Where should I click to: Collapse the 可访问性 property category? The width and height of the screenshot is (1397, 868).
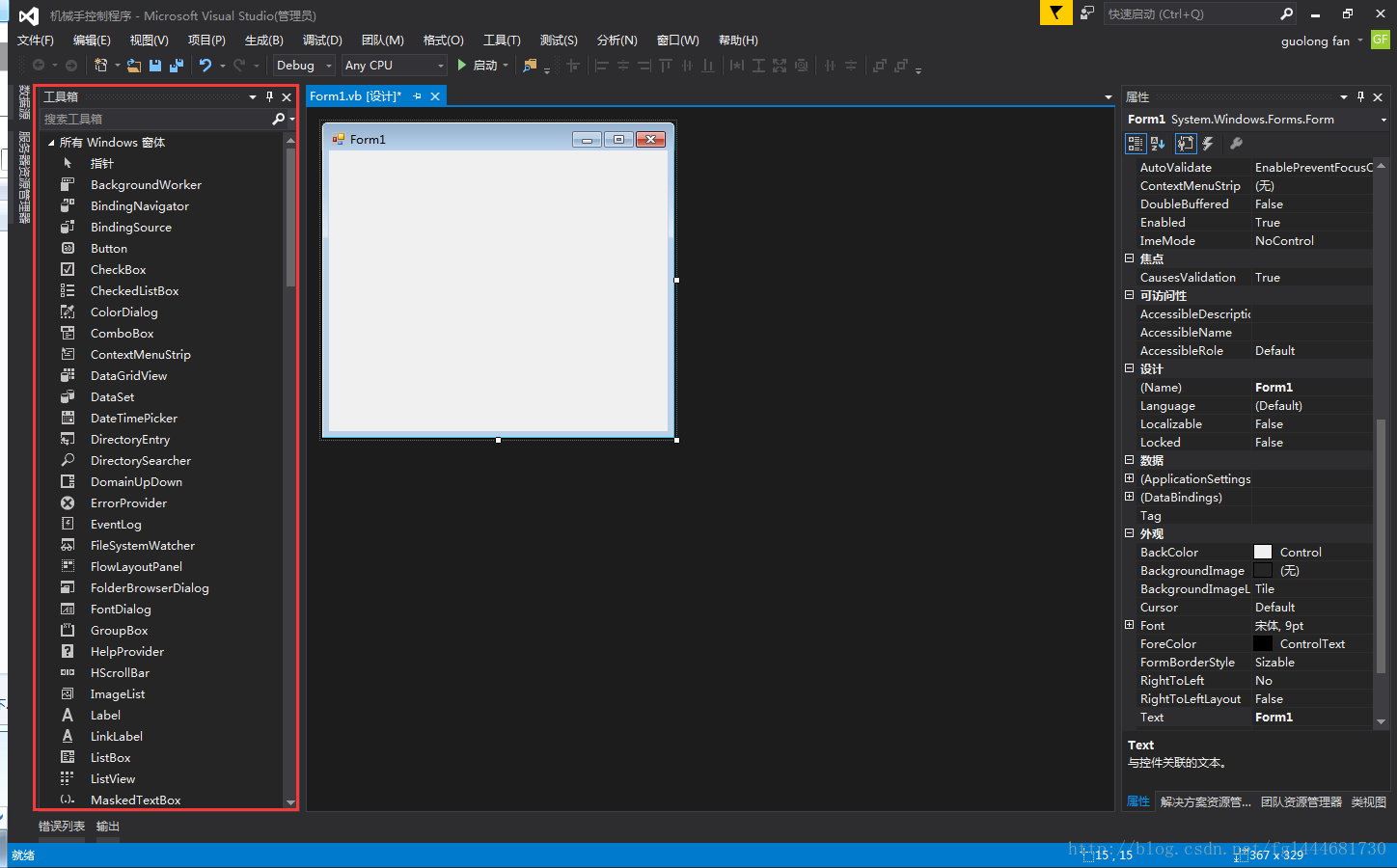pos(1129,295)
